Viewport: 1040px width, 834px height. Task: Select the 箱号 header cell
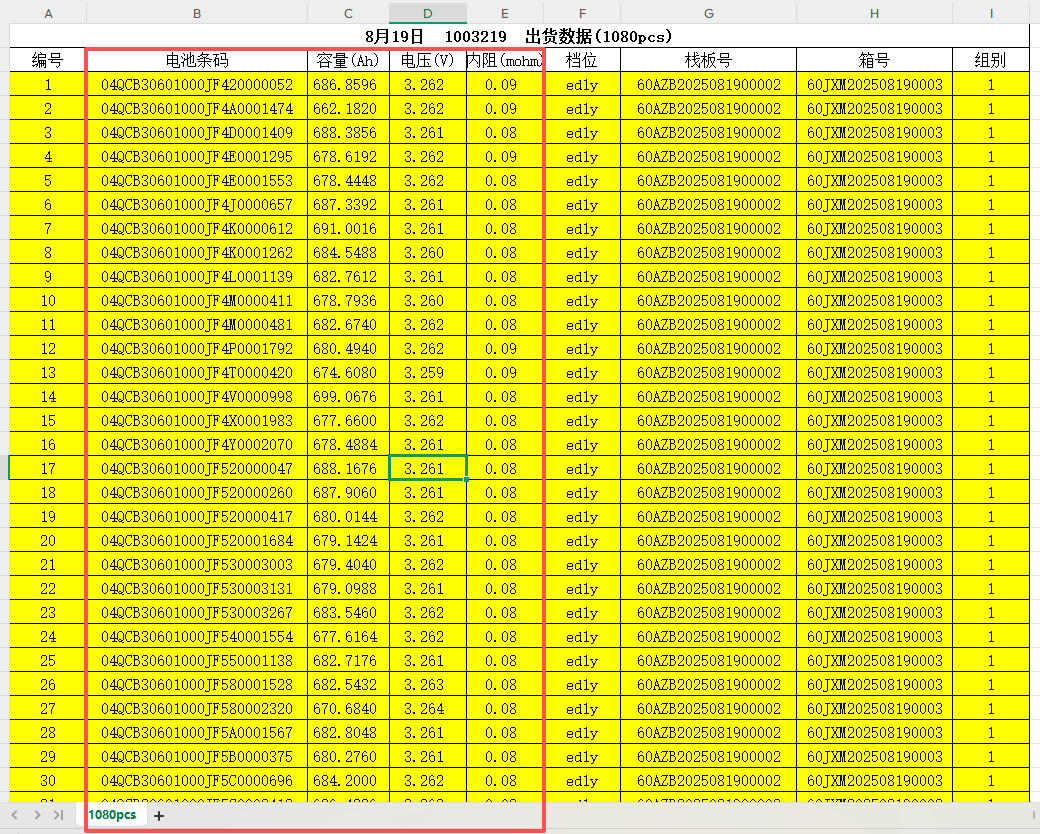pyautogui.click(x=873, y=59)
